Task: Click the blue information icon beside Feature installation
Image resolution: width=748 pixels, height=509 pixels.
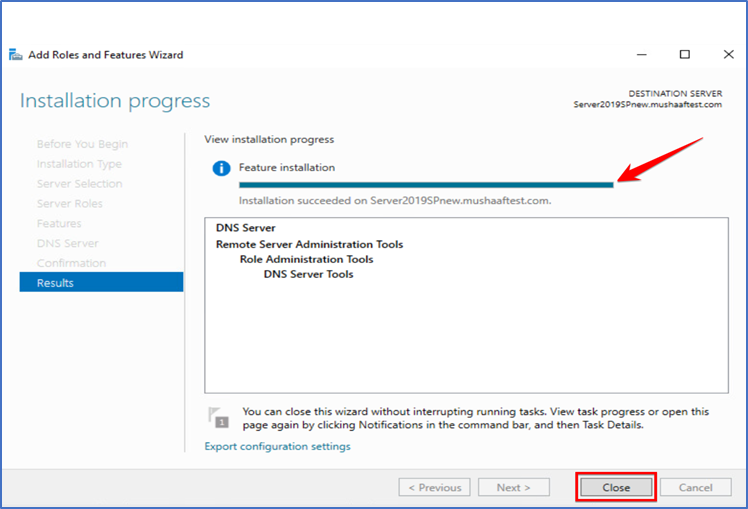Action: click(x=221, y=168)
